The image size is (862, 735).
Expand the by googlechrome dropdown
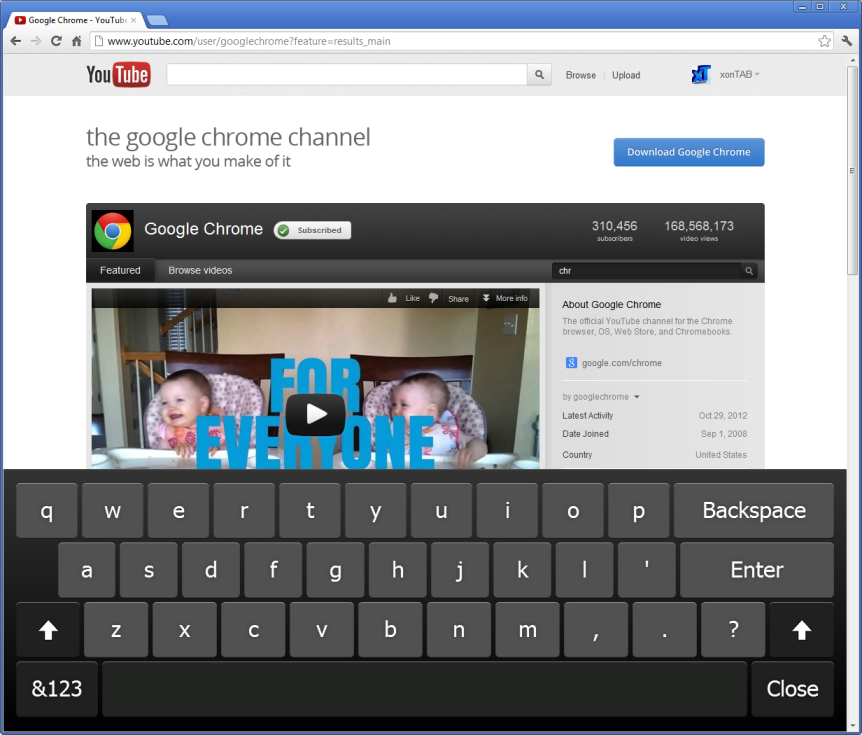click(x=636, y=397)
